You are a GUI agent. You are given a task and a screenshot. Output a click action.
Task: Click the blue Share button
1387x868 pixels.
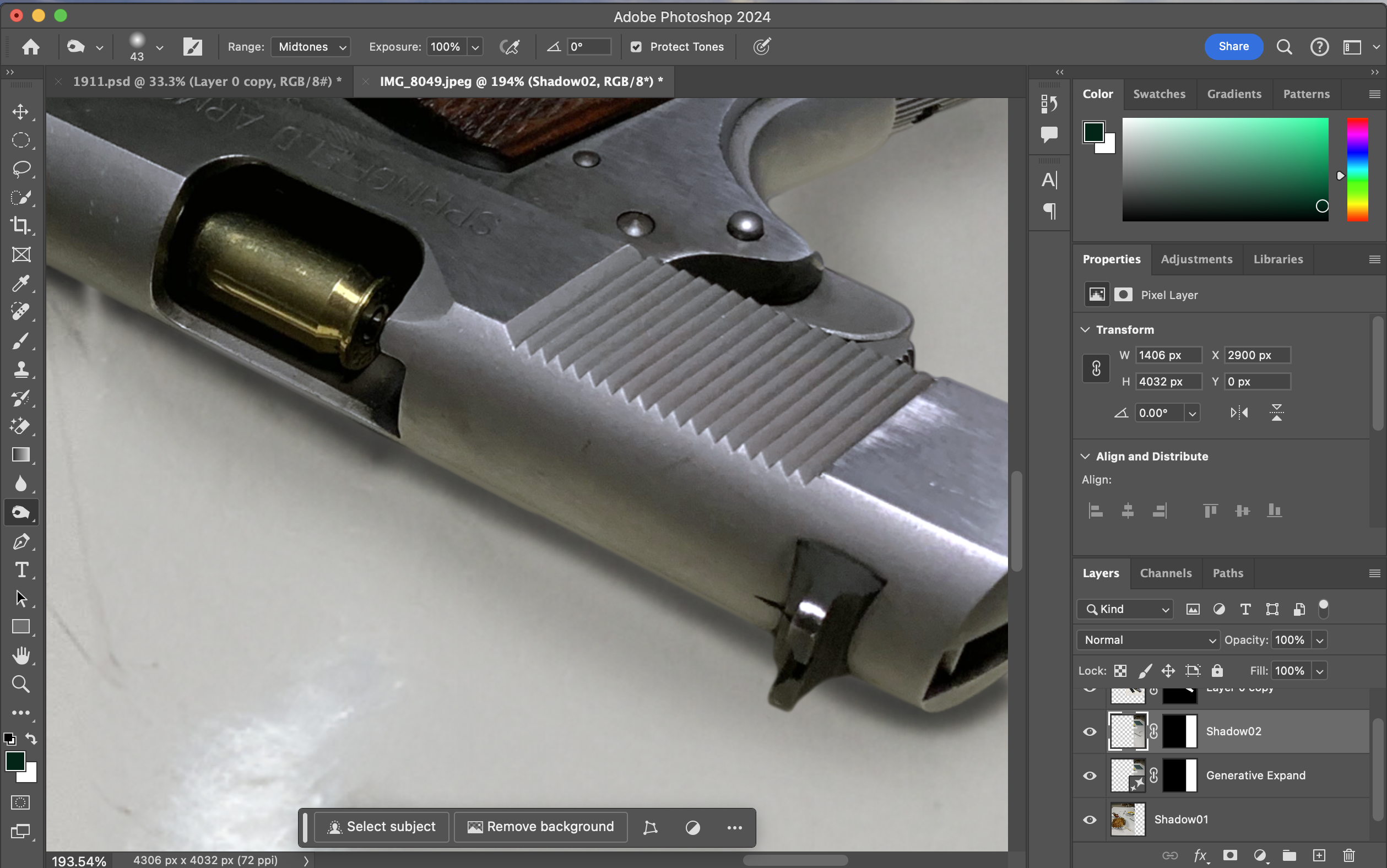click(1233, 46)
